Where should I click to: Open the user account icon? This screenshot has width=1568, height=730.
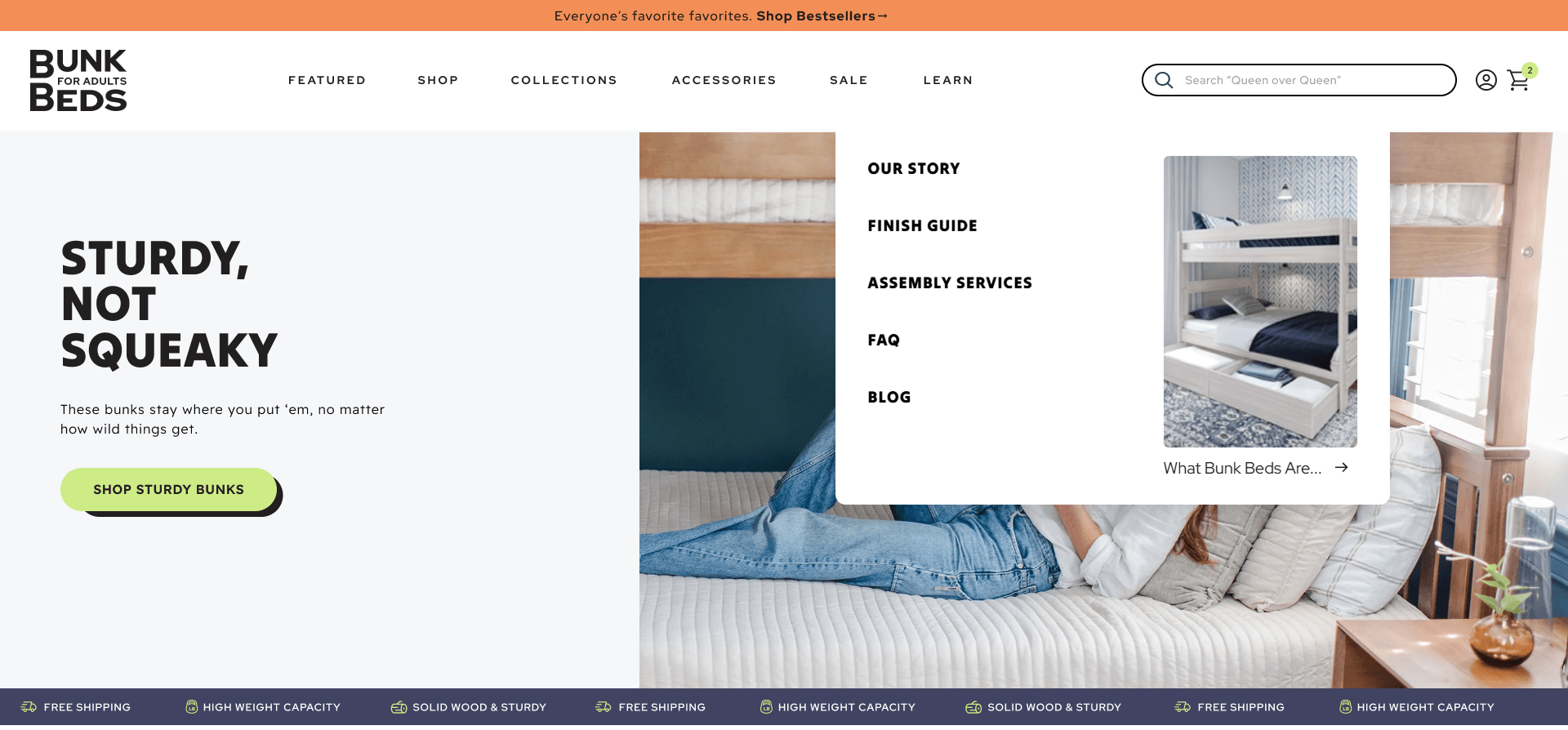[x=1486, y=80]
